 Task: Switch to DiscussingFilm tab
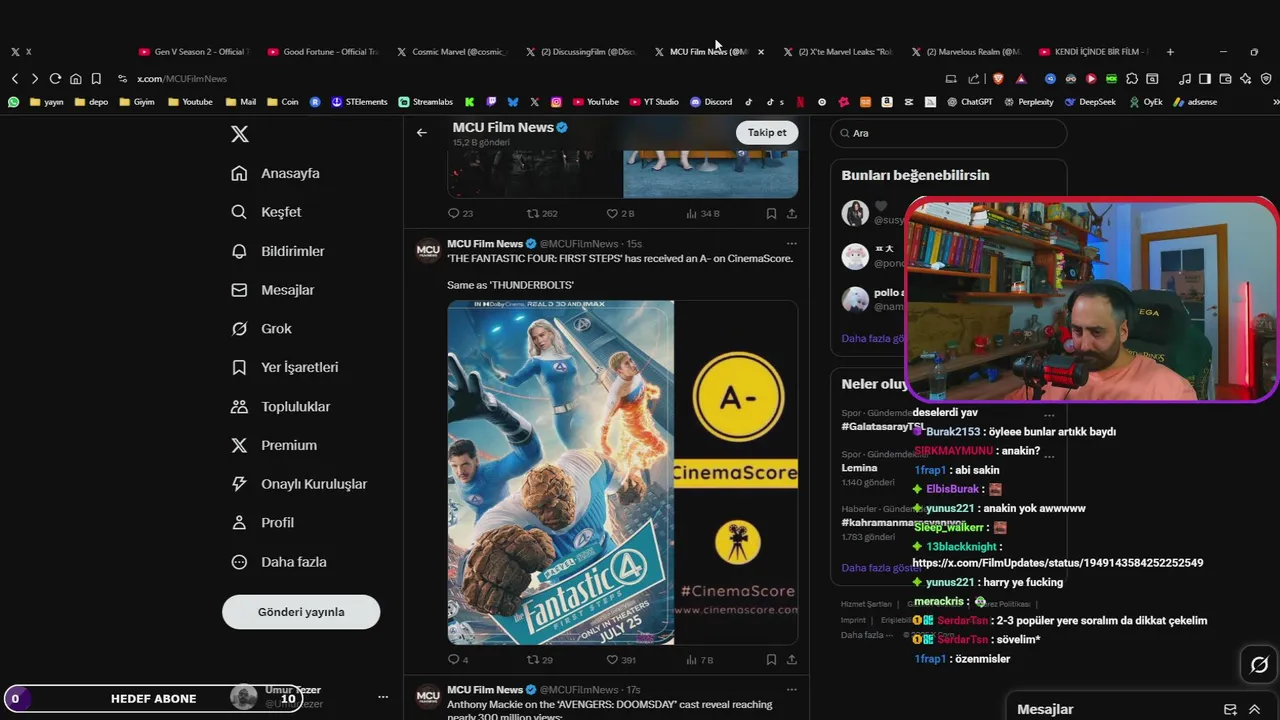579,52
